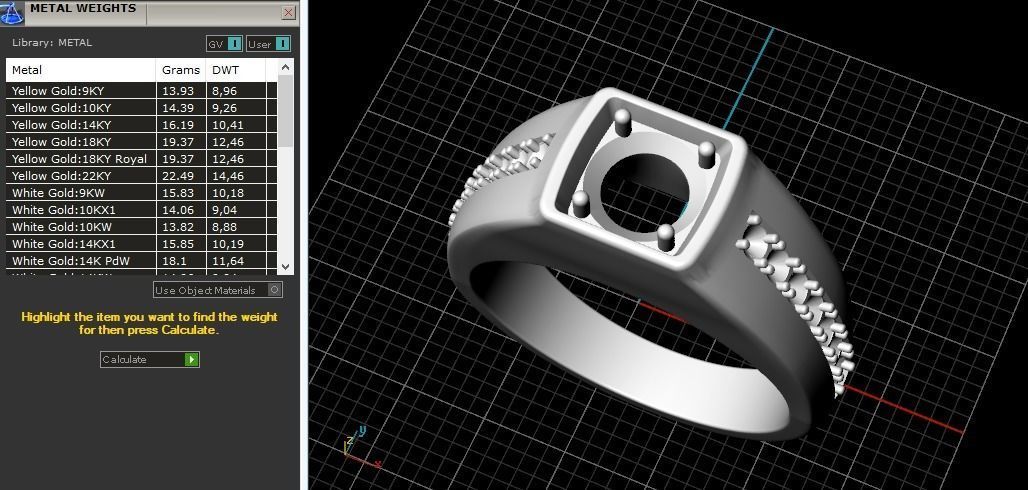Image resolution: width=1028 pixels, height=490 pixels.
Task: Sort by the Metal column header
Action: (x=81, y=70)
